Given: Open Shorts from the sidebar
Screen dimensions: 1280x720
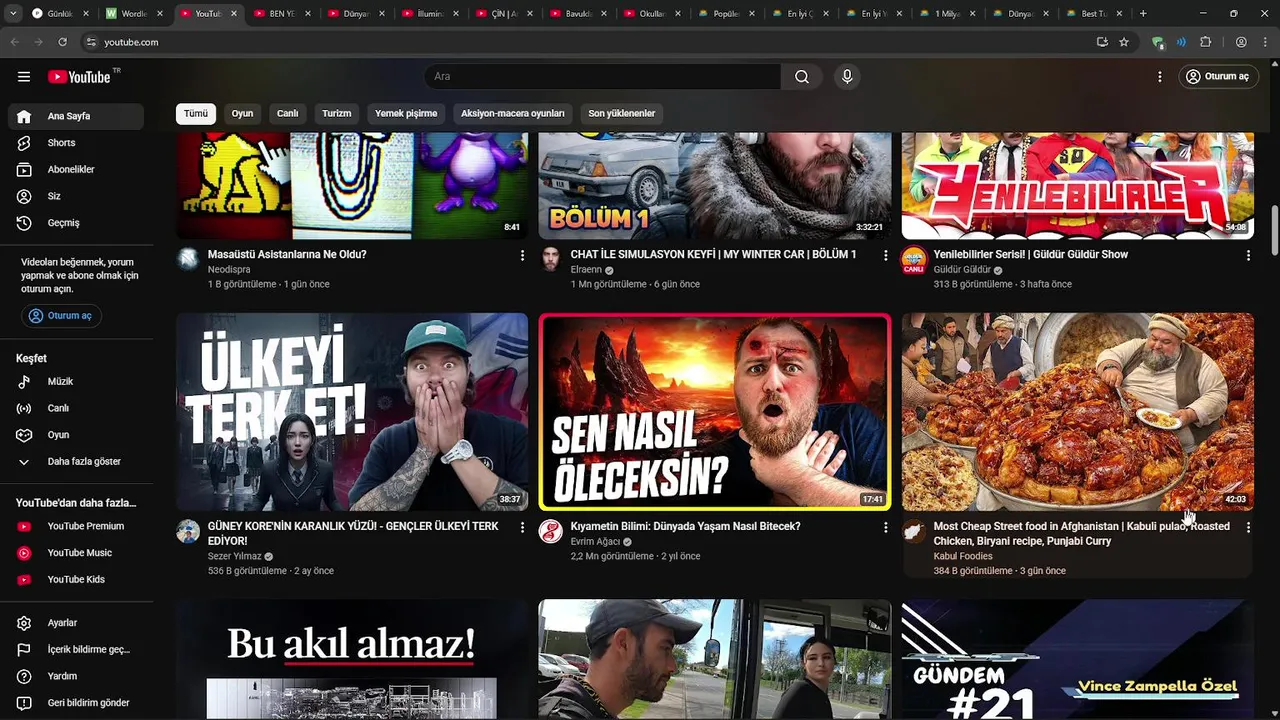Looking at the screenshot, I should point(76,143).
